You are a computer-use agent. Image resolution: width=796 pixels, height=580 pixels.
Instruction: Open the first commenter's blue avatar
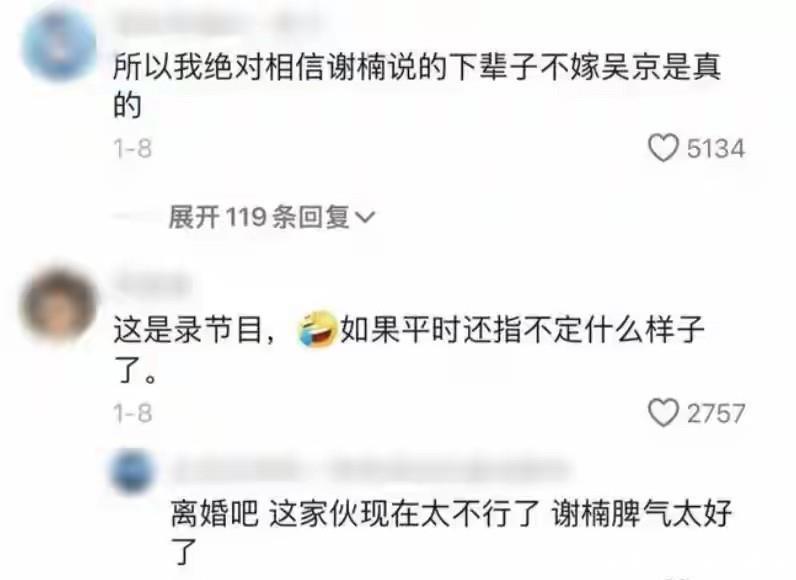(x=59, y=44)
